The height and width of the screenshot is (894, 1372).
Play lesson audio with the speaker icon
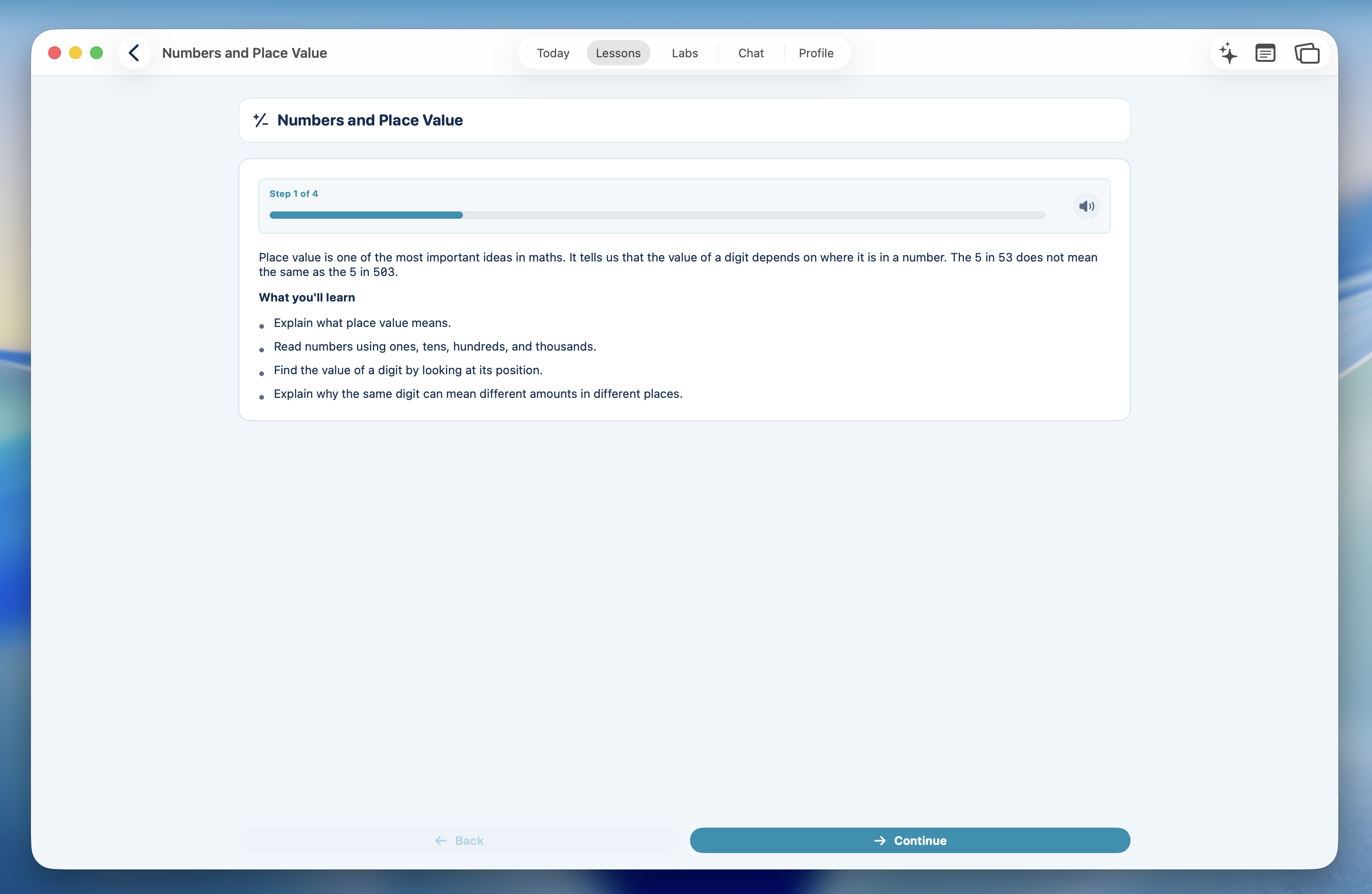[x=1087, y=206]
